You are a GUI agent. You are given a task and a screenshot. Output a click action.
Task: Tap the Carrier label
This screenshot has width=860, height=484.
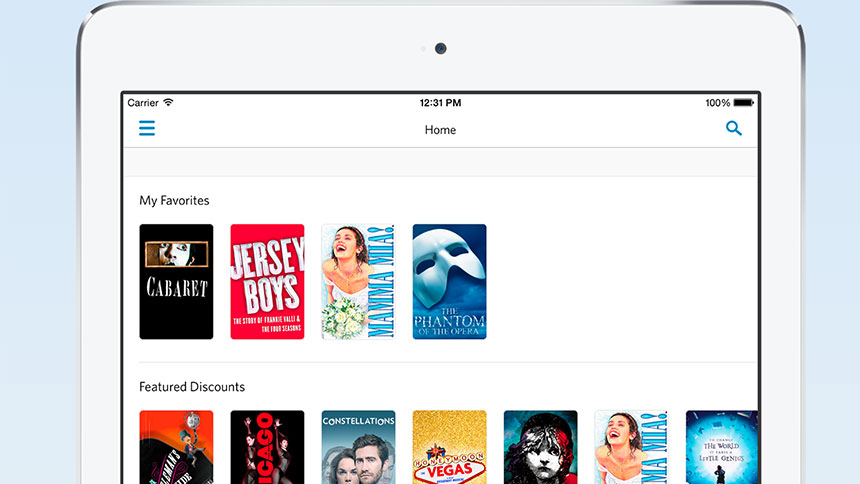143,103
